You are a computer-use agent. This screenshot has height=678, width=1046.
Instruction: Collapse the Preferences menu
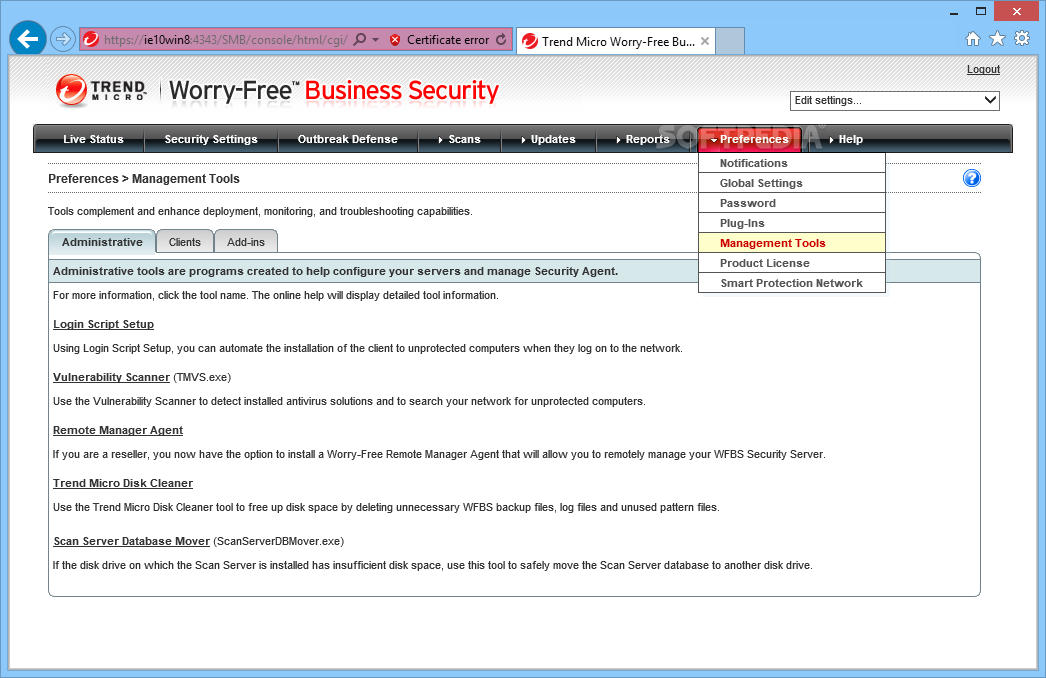pos(750,139)
